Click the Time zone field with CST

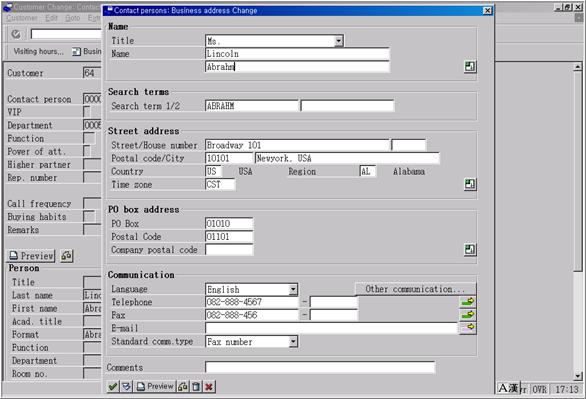click(220, 184)
